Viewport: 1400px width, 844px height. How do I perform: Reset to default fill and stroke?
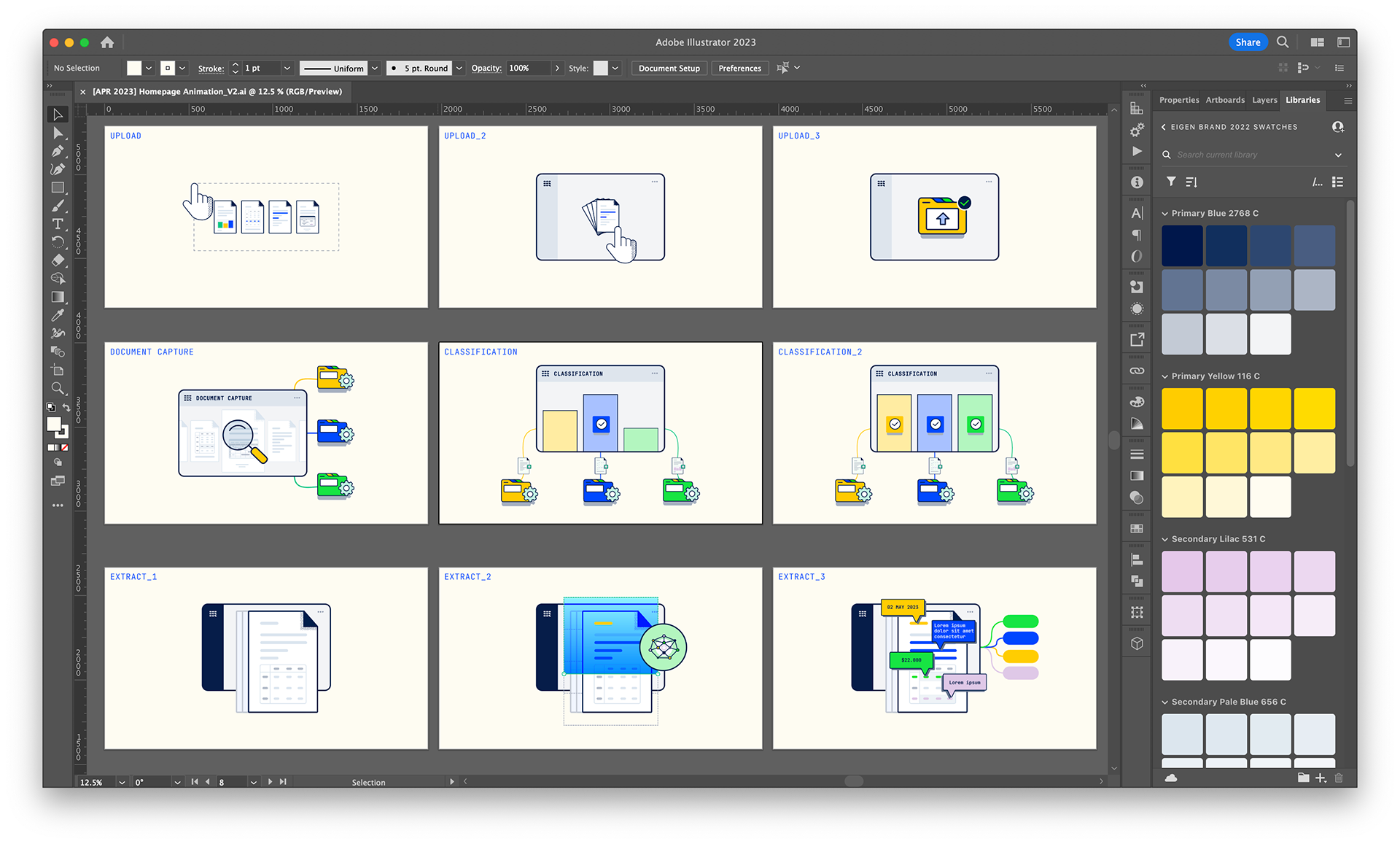50,407
